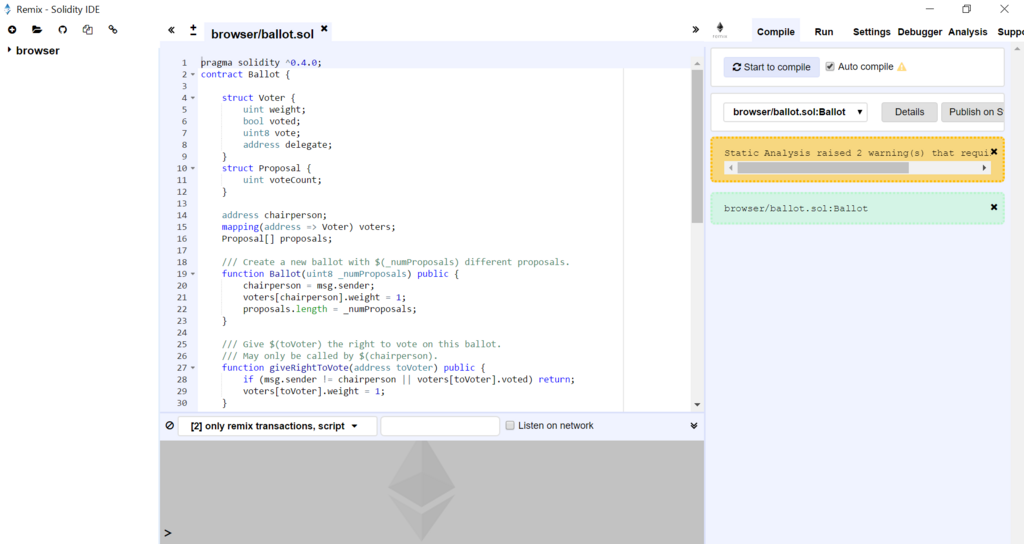Click Start to compile button
This screenshot has height=544, width=1024.
click(771, 67)
